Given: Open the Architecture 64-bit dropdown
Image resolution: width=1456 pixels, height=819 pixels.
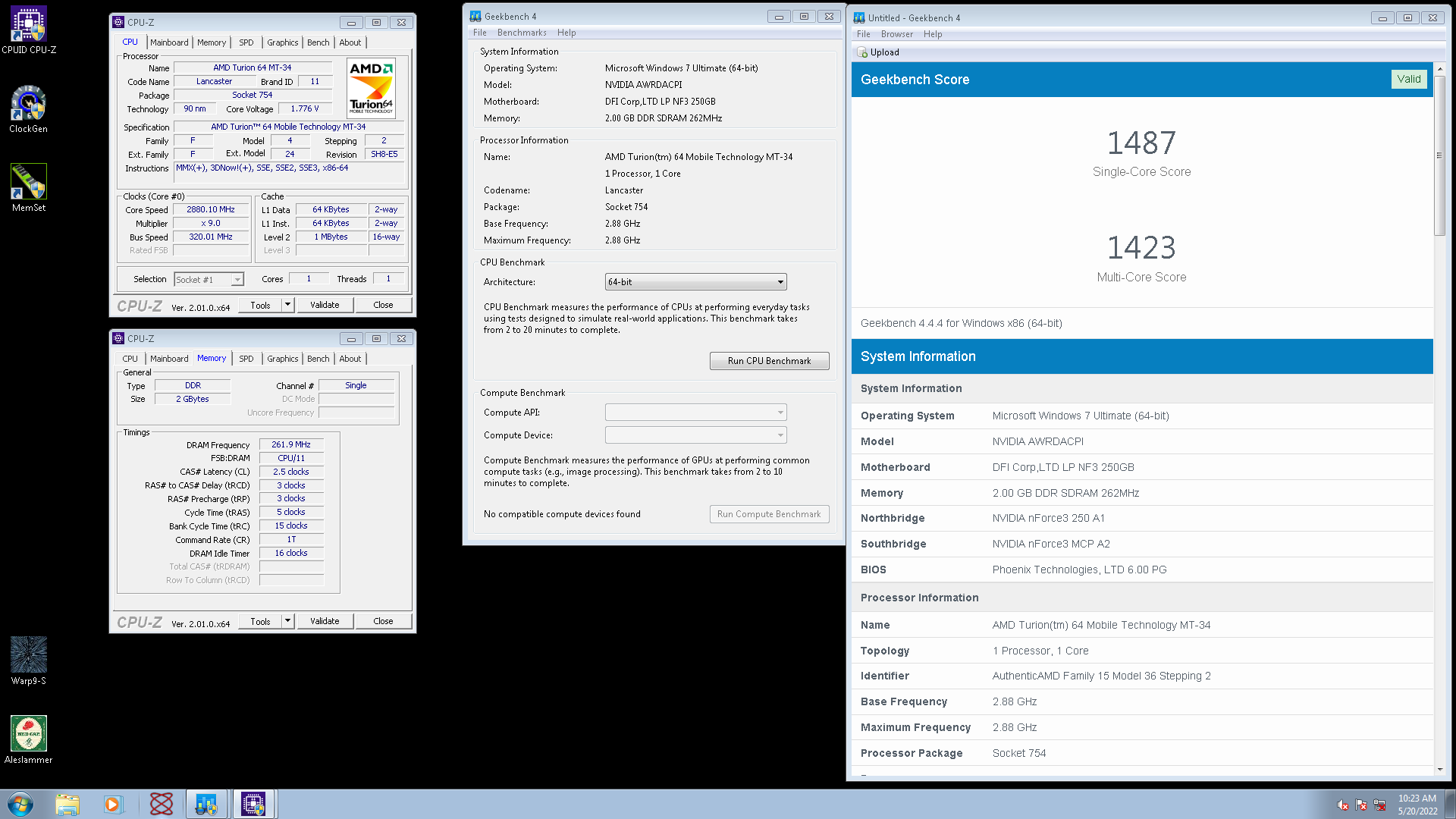Looking at the screenshot, I should [695, 282].
